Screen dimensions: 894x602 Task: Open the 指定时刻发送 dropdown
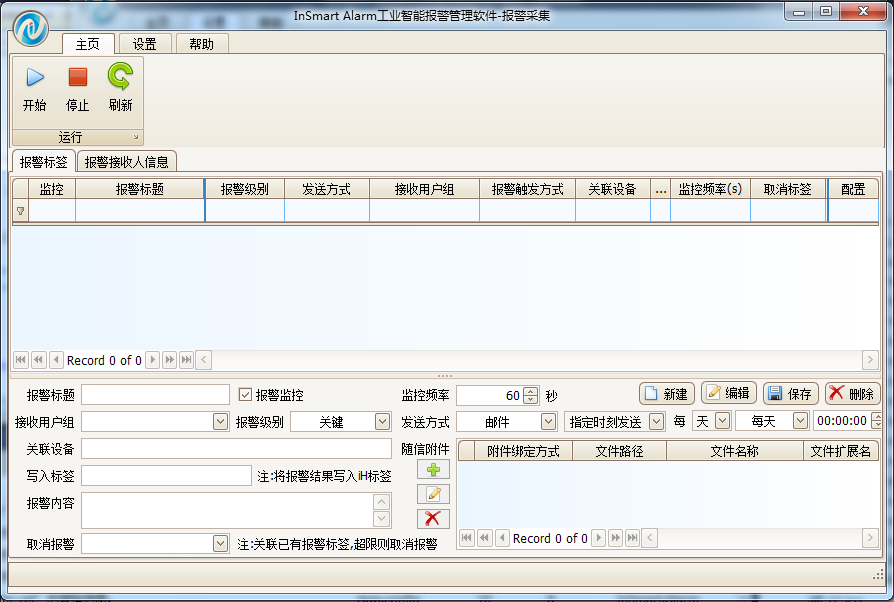[657, 422]
